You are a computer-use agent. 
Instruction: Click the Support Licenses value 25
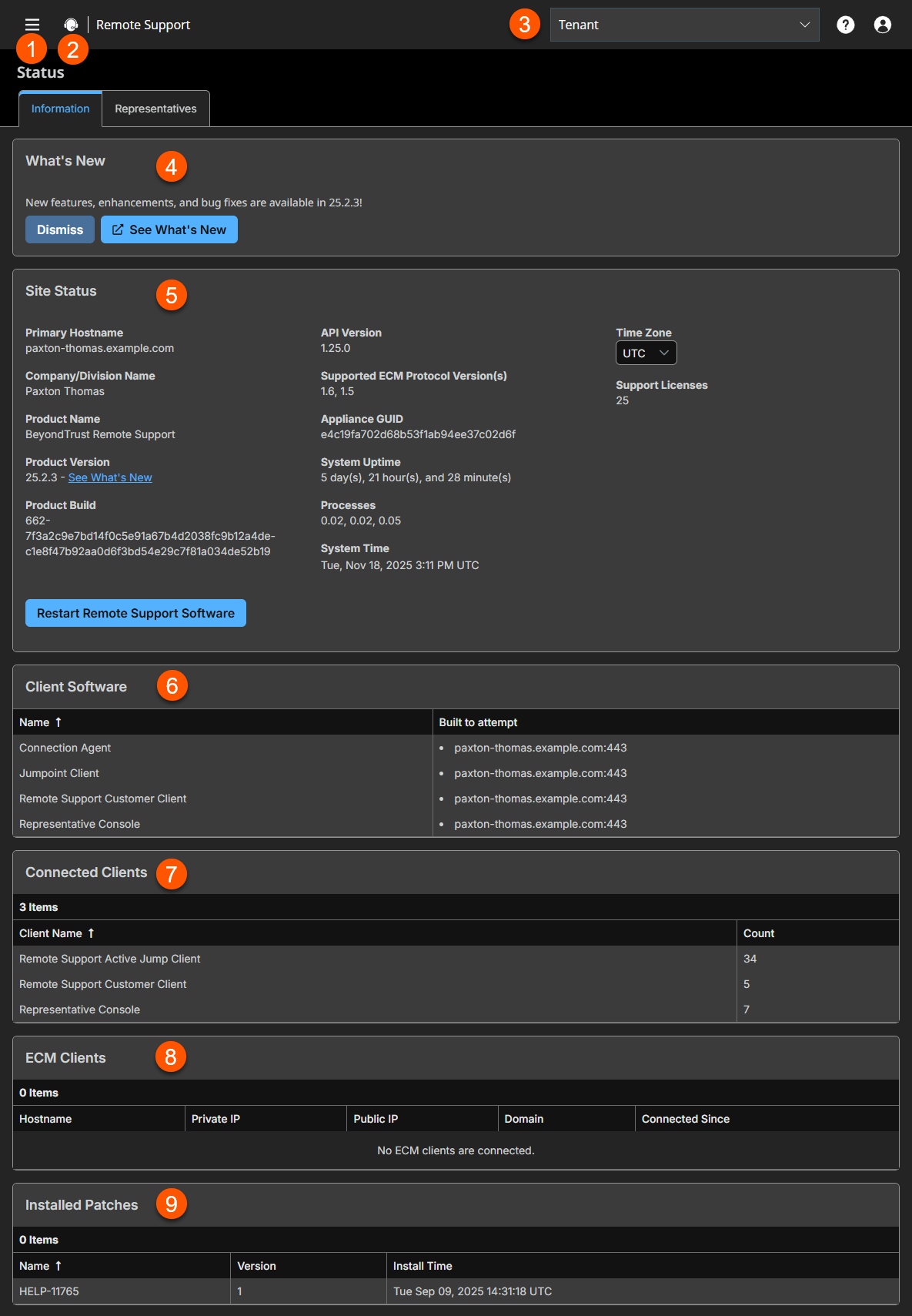(622, 400)
